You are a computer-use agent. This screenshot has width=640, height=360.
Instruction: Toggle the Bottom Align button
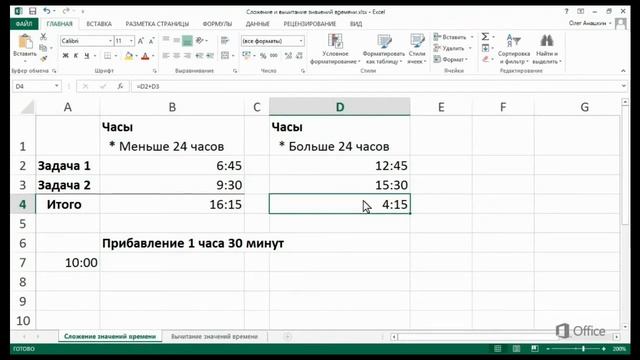coord(187,40)
